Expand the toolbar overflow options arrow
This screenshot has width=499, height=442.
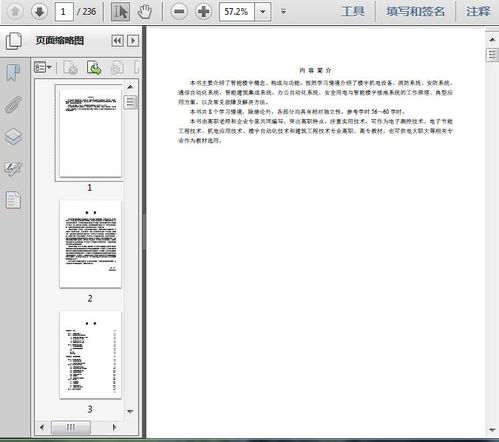tap(283, 12)
